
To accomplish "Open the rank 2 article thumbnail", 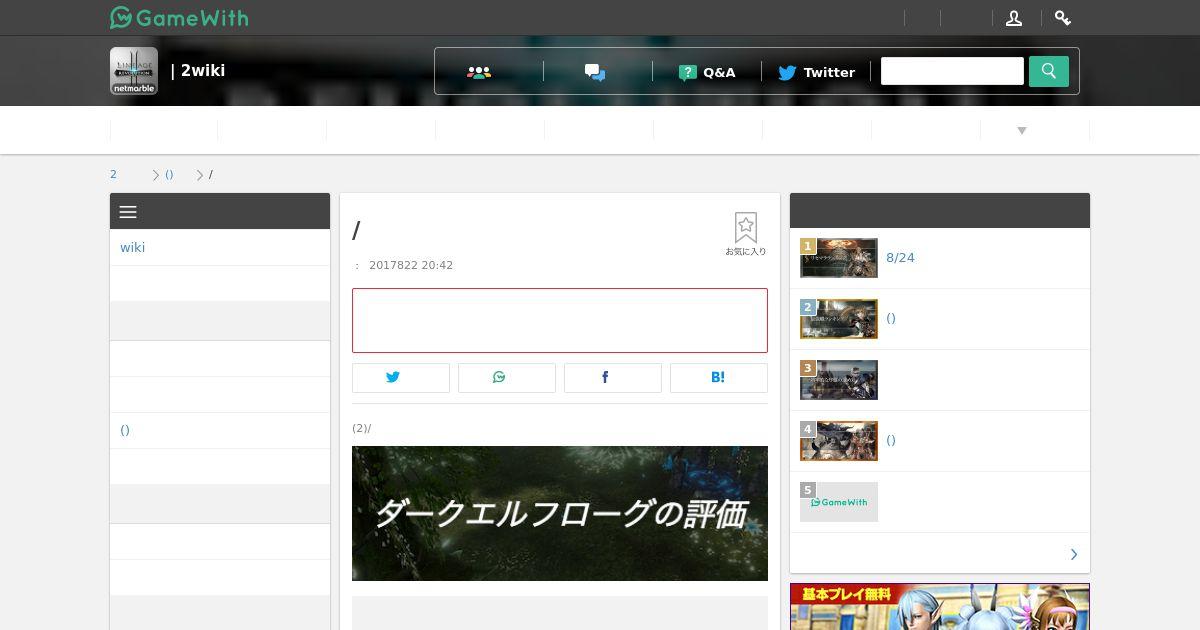I will [839, 319].
